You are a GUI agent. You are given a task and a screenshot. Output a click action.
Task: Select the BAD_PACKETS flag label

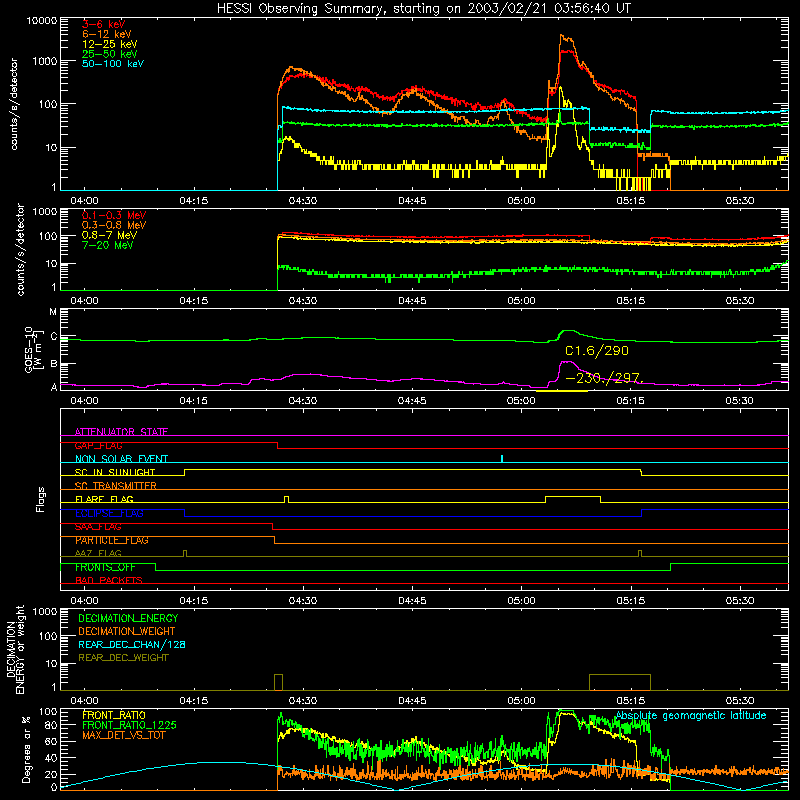click(x=109, y=580)
